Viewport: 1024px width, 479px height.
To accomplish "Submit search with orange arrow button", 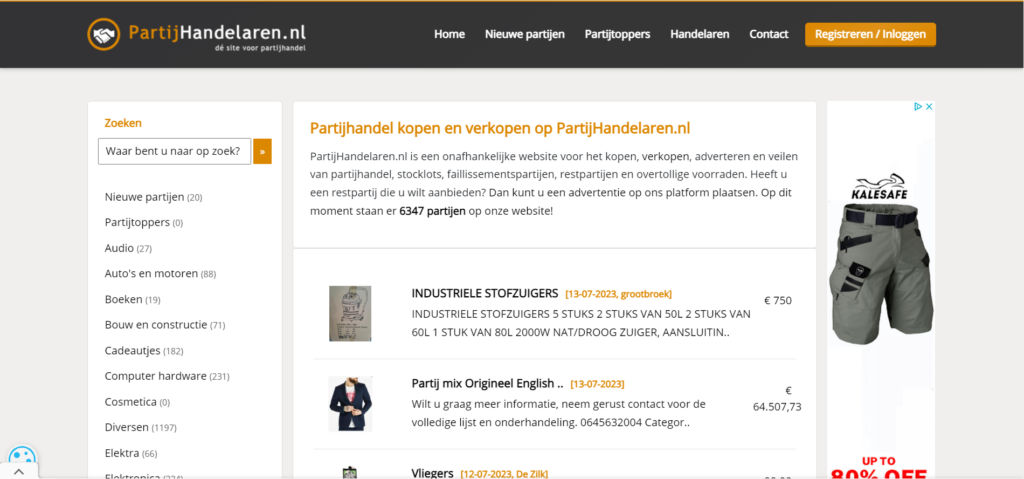I will point(262,152).
